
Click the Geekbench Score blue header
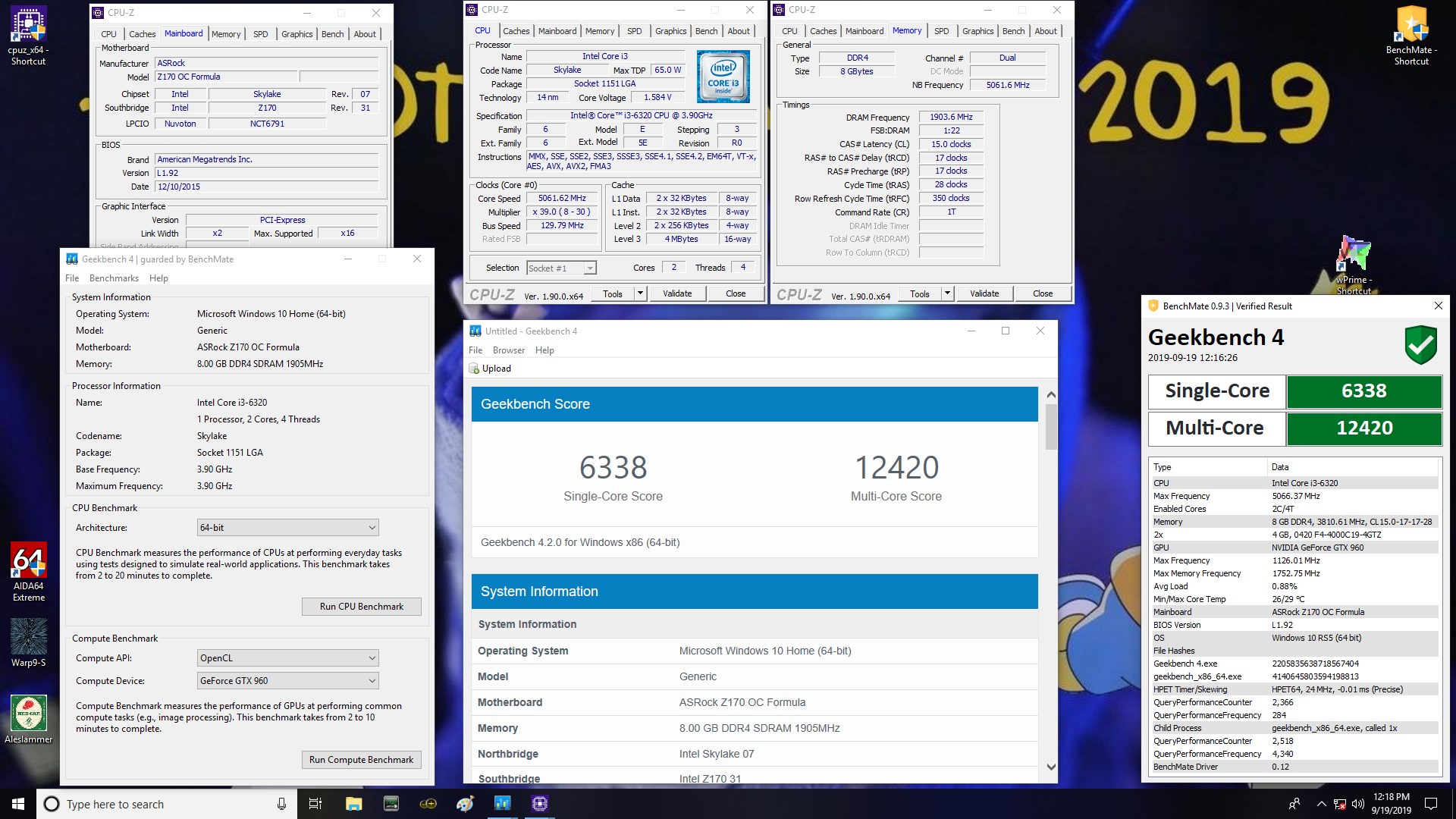click(755, 404)
